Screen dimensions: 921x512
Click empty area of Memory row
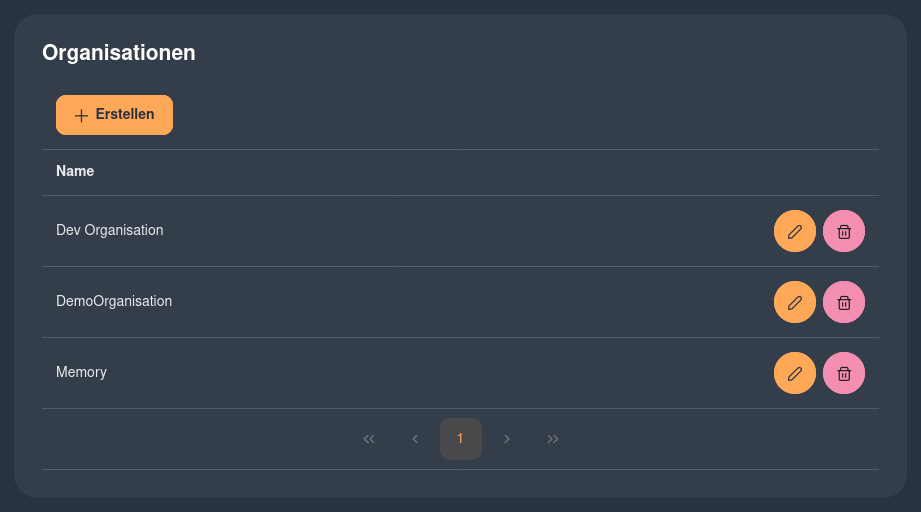point(441,373)
